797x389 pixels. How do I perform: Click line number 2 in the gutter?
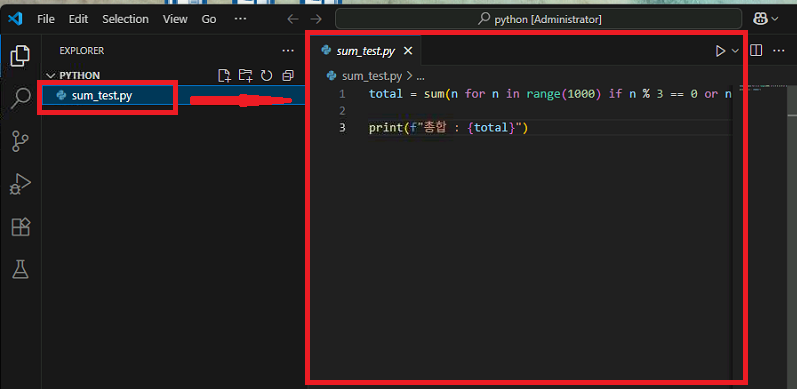coord(342,111)
